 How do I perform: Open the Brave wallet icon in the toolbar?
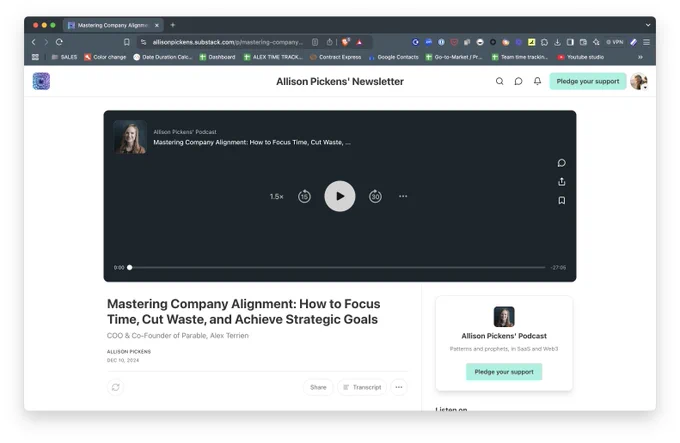(583, 42)
